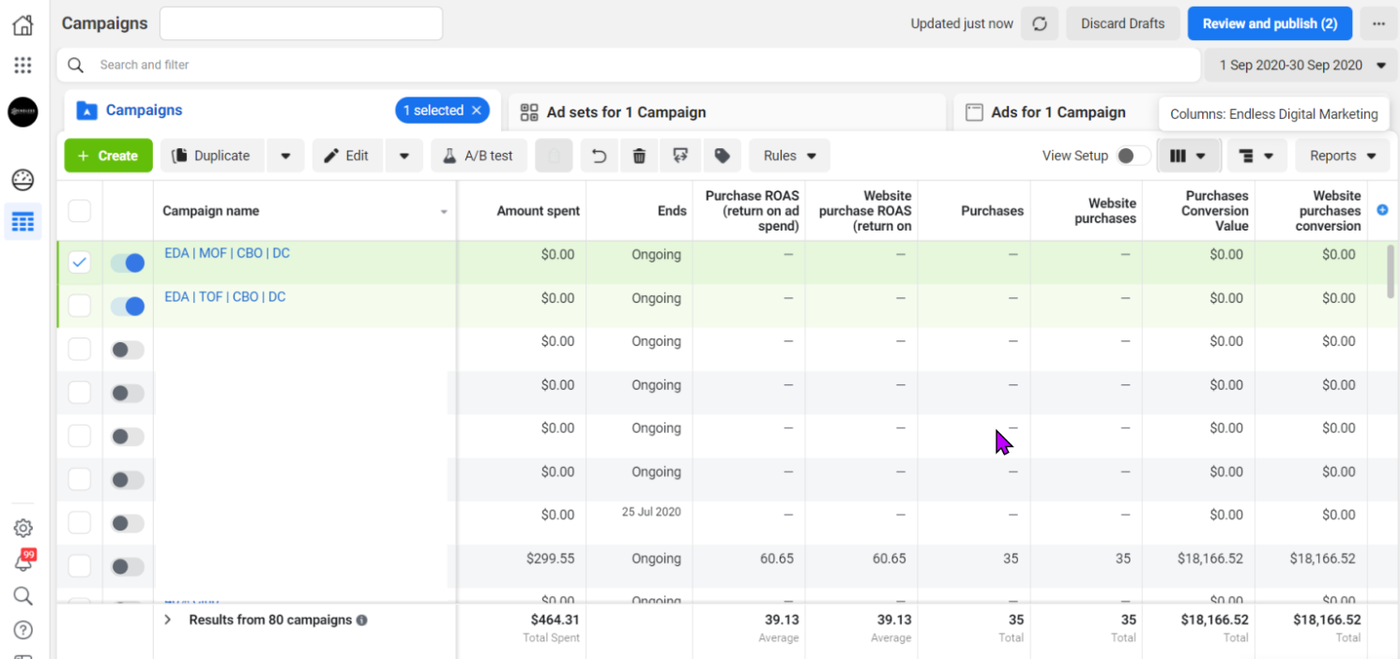This screenshot has height=659, width=1400.
Task: Open the Edit dropdown arrow
Action: click(404, 156)
